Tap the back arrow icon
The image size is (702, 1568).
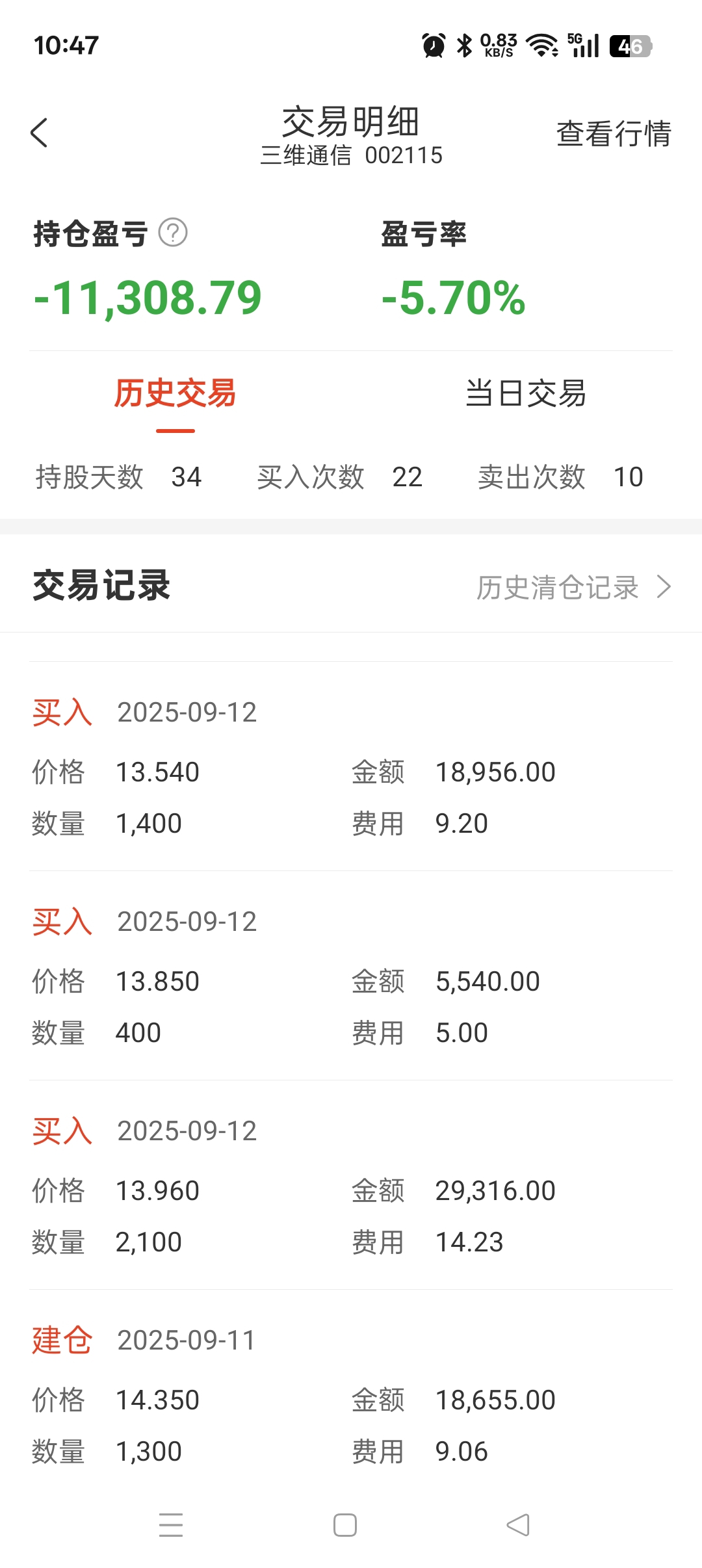coord(39,133)
